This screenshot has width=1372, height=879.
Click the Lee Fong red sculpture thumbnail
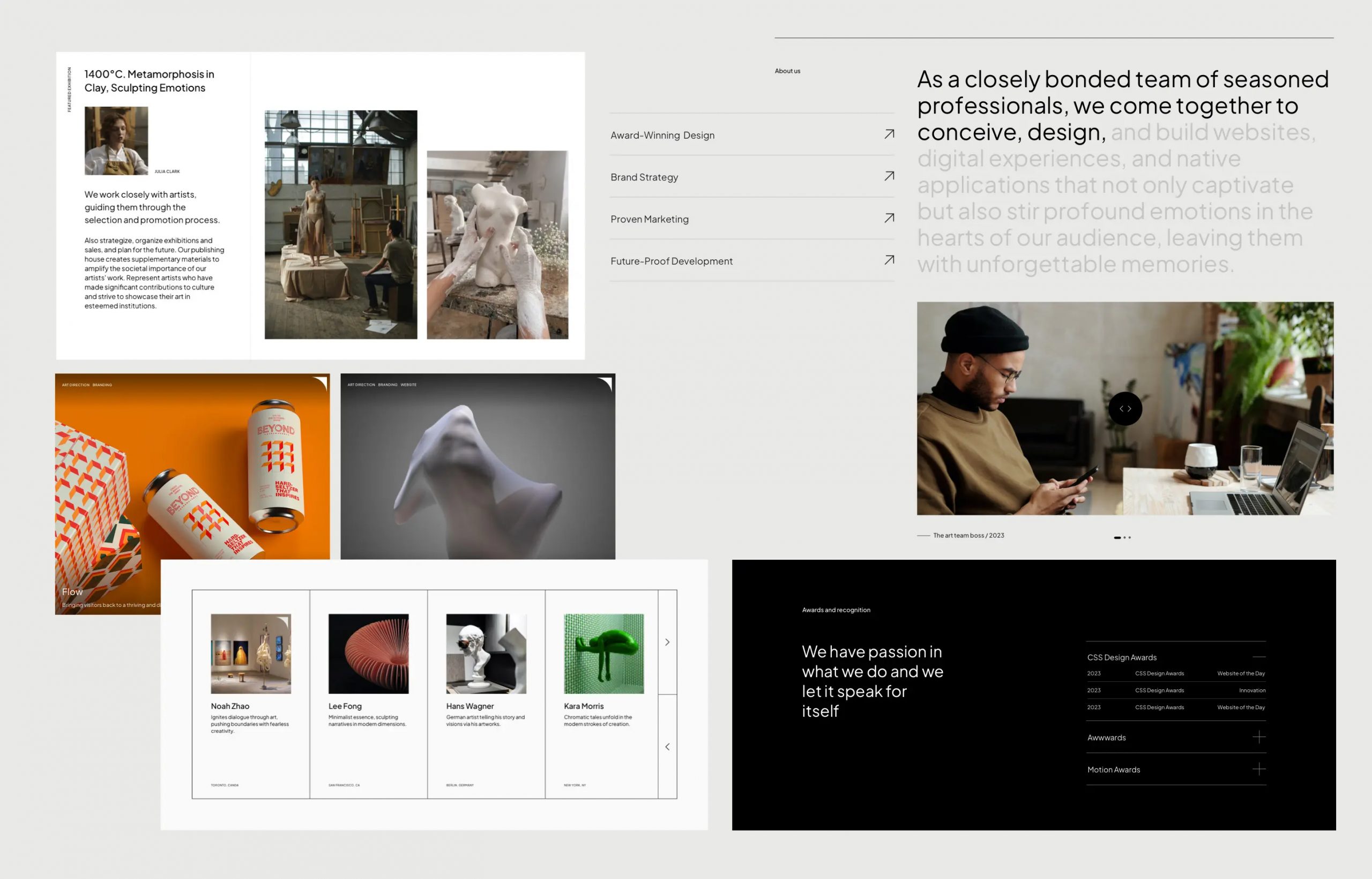[368, 653]
